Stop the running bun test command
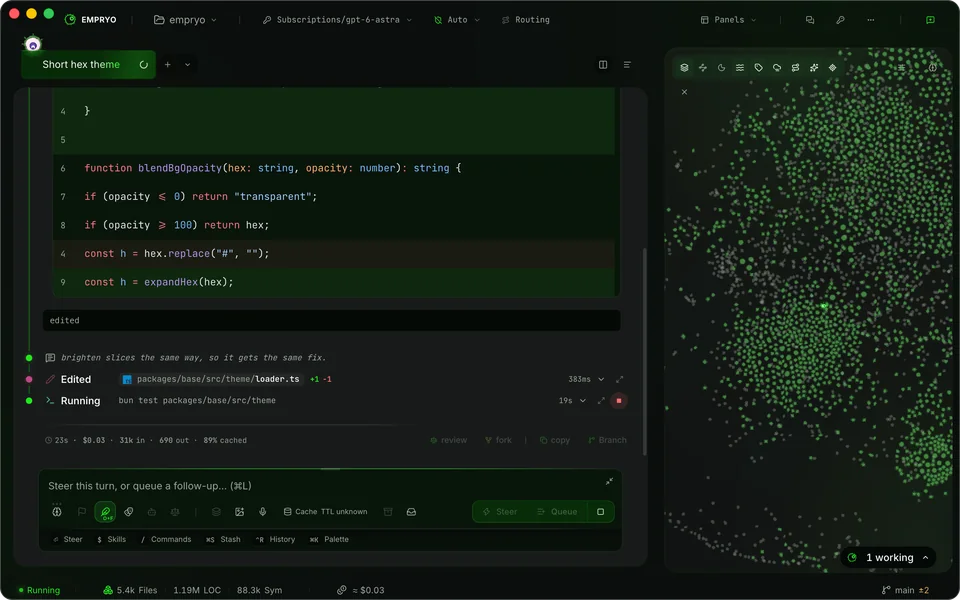Screen dimensions: 960x600 tap(619, 400)
